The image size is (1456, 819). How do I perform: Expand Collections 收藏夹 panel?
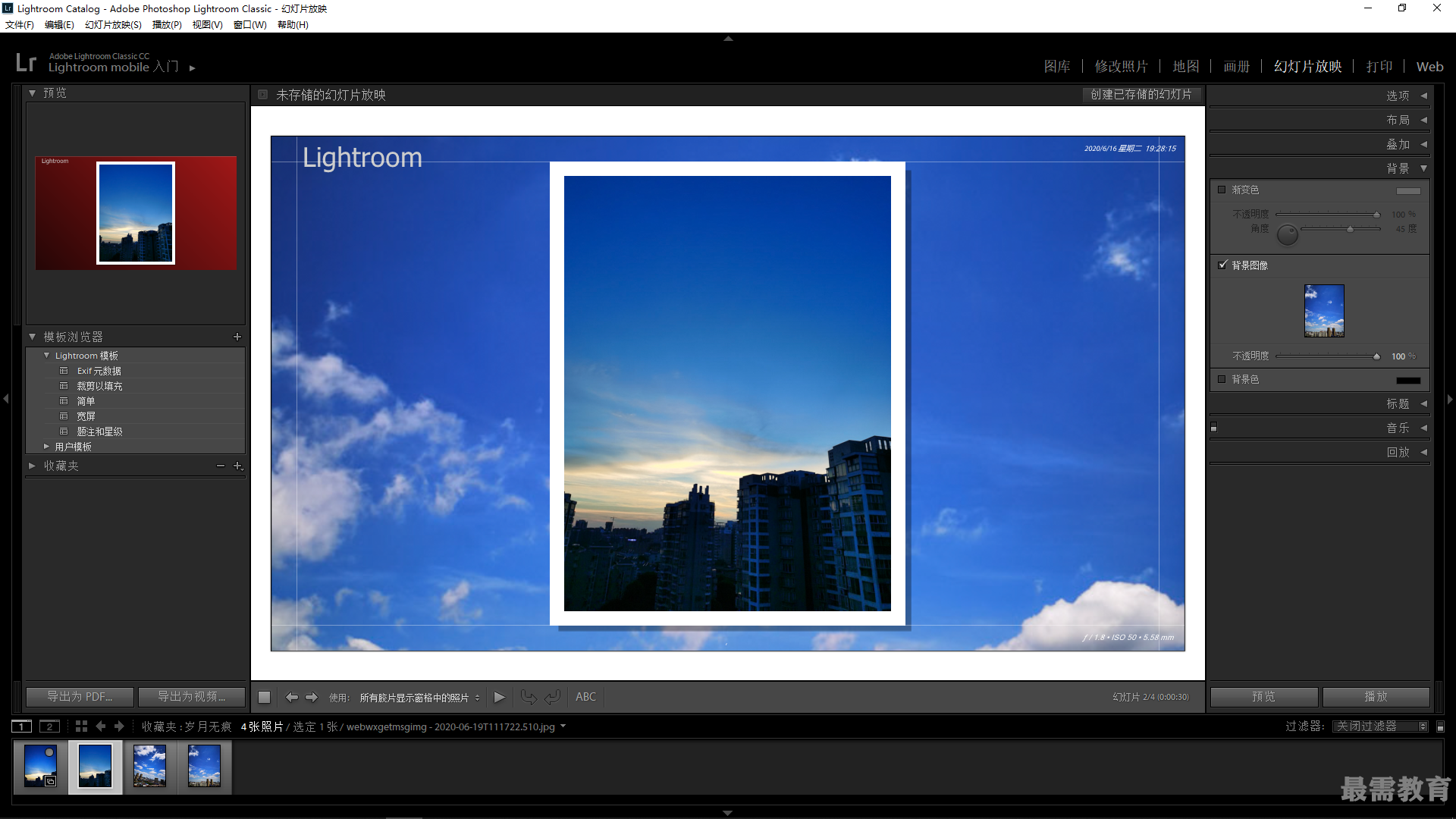pyautogui.click(x=32, y=466)
